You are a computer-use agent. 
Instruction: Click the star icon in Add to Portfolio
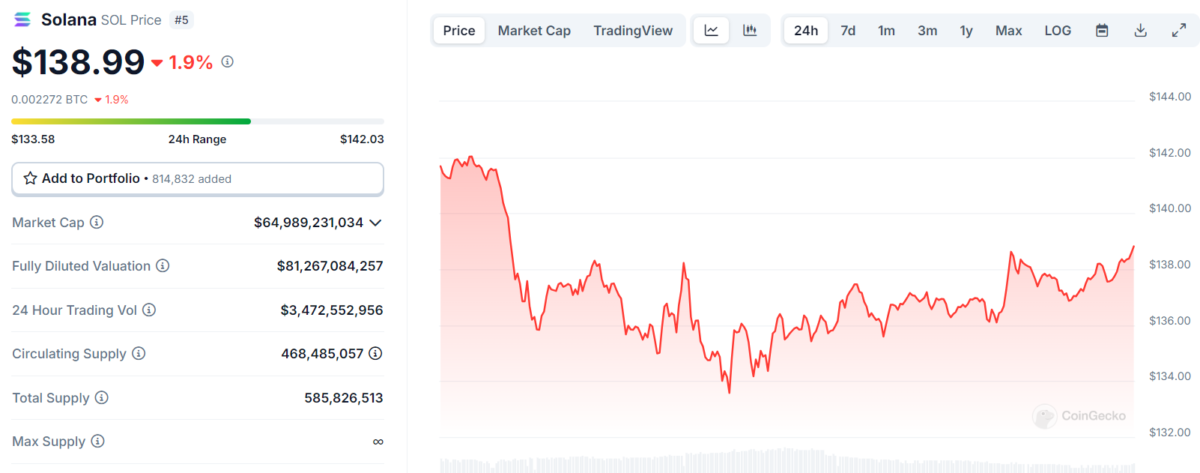pyautogui.click(x=30, y=179)
